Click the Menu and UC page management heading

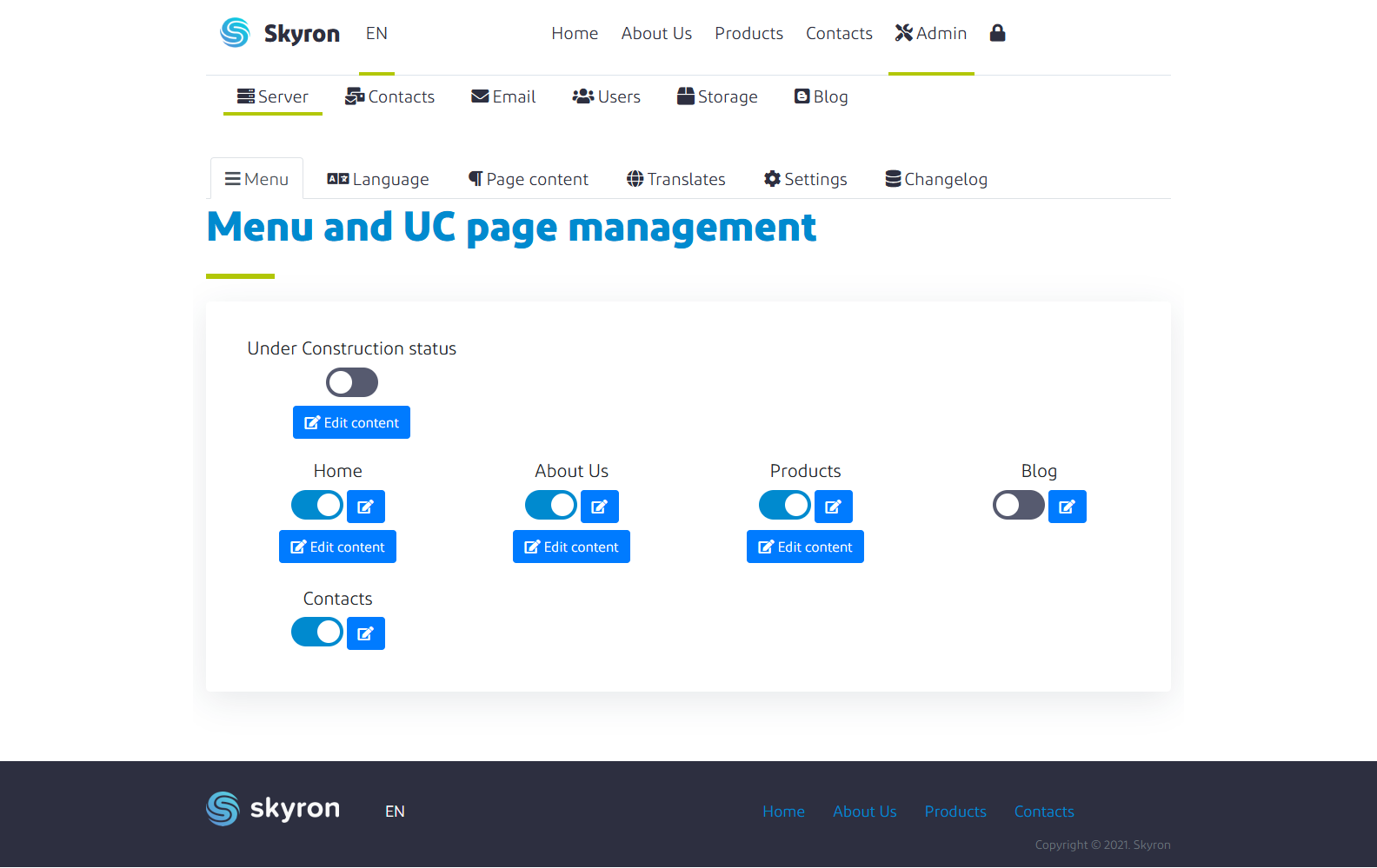pos(511,228)
